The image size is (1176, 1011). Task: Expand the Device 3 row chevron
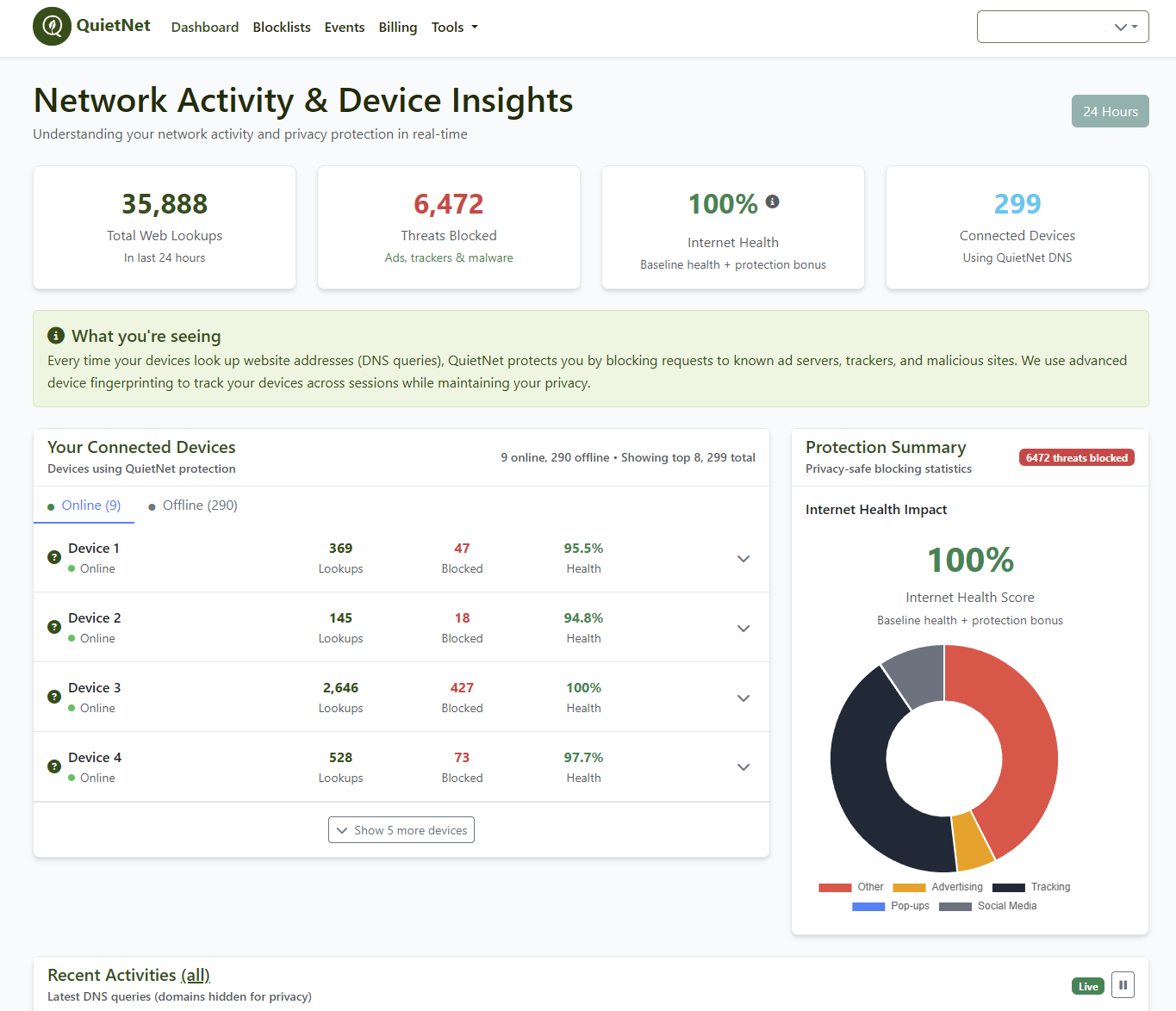[744, 698]
